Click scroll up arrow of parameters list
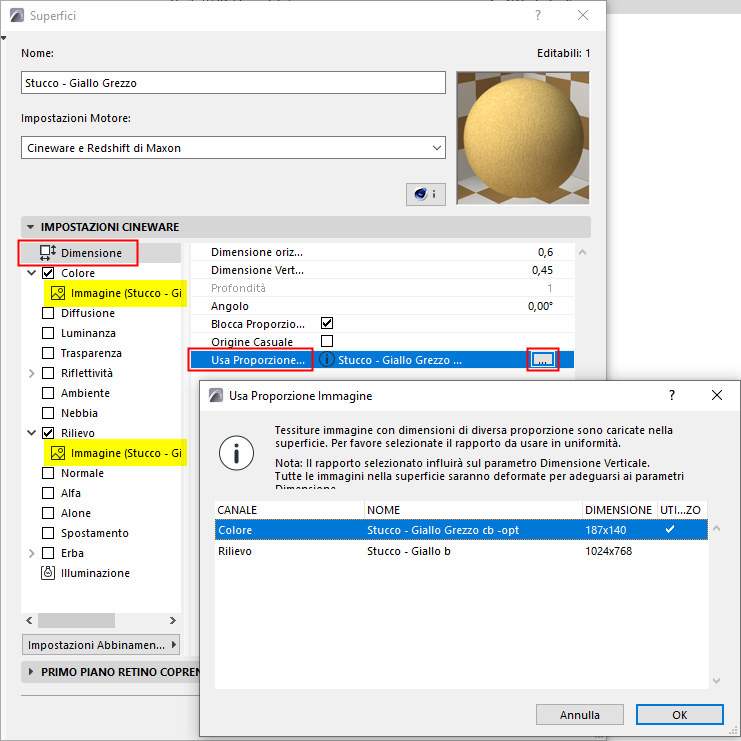The height and width of the screenshot is (741, 741). click(582, 252)
